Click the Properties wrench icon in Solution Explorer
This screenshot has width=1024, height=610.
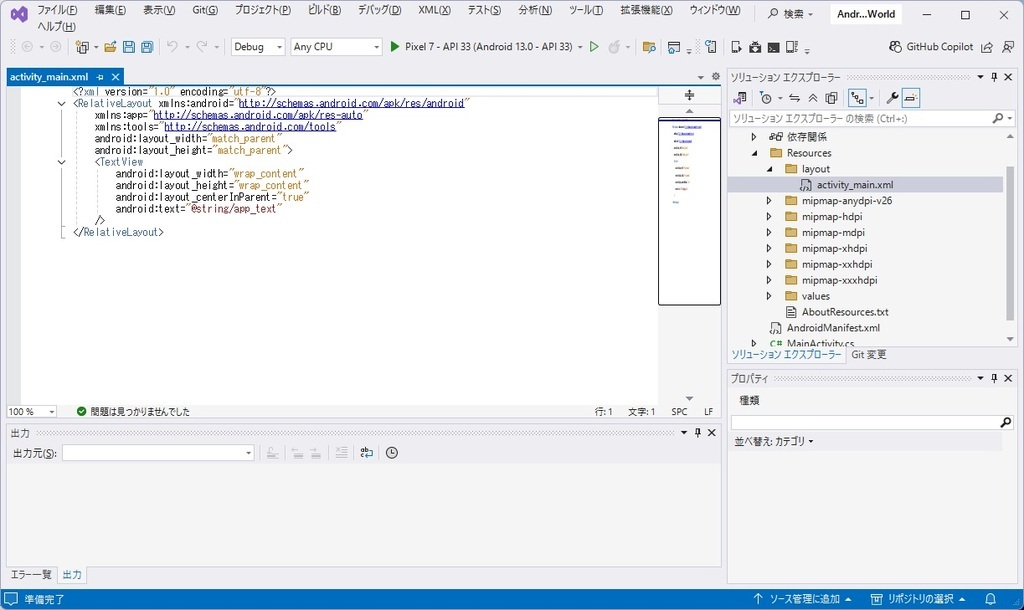893,97
